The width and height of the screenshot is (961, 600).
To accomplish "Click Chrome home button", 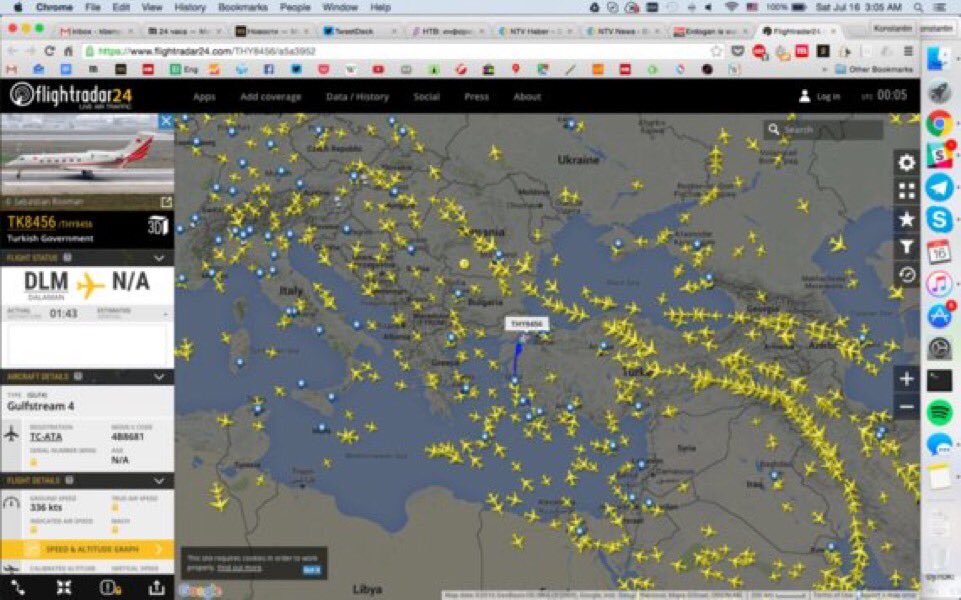I will 69,51.
